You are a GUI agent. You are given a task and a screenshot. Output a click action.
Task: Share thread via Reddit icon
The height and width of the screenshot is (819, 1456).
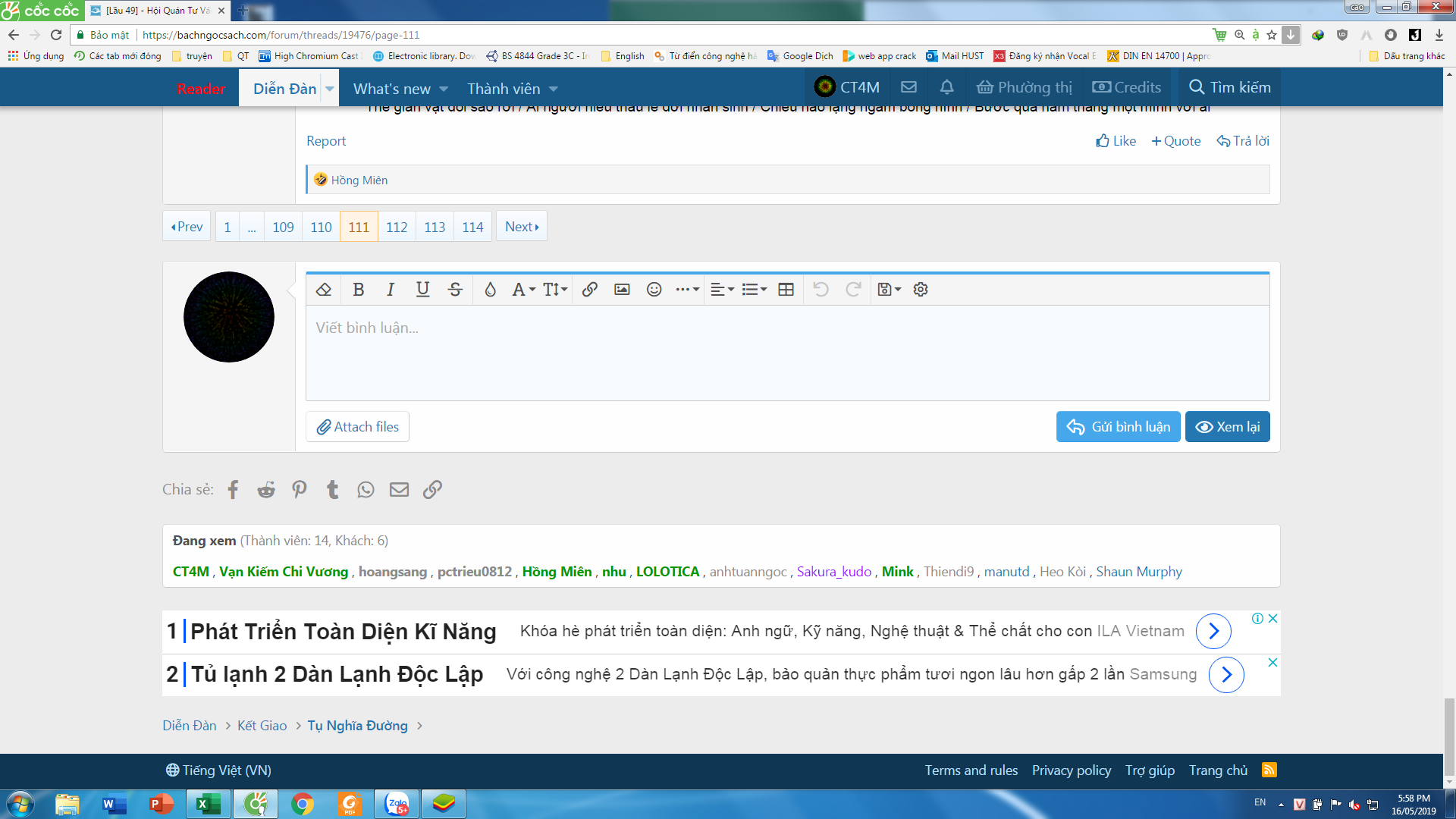coord(266,490)
